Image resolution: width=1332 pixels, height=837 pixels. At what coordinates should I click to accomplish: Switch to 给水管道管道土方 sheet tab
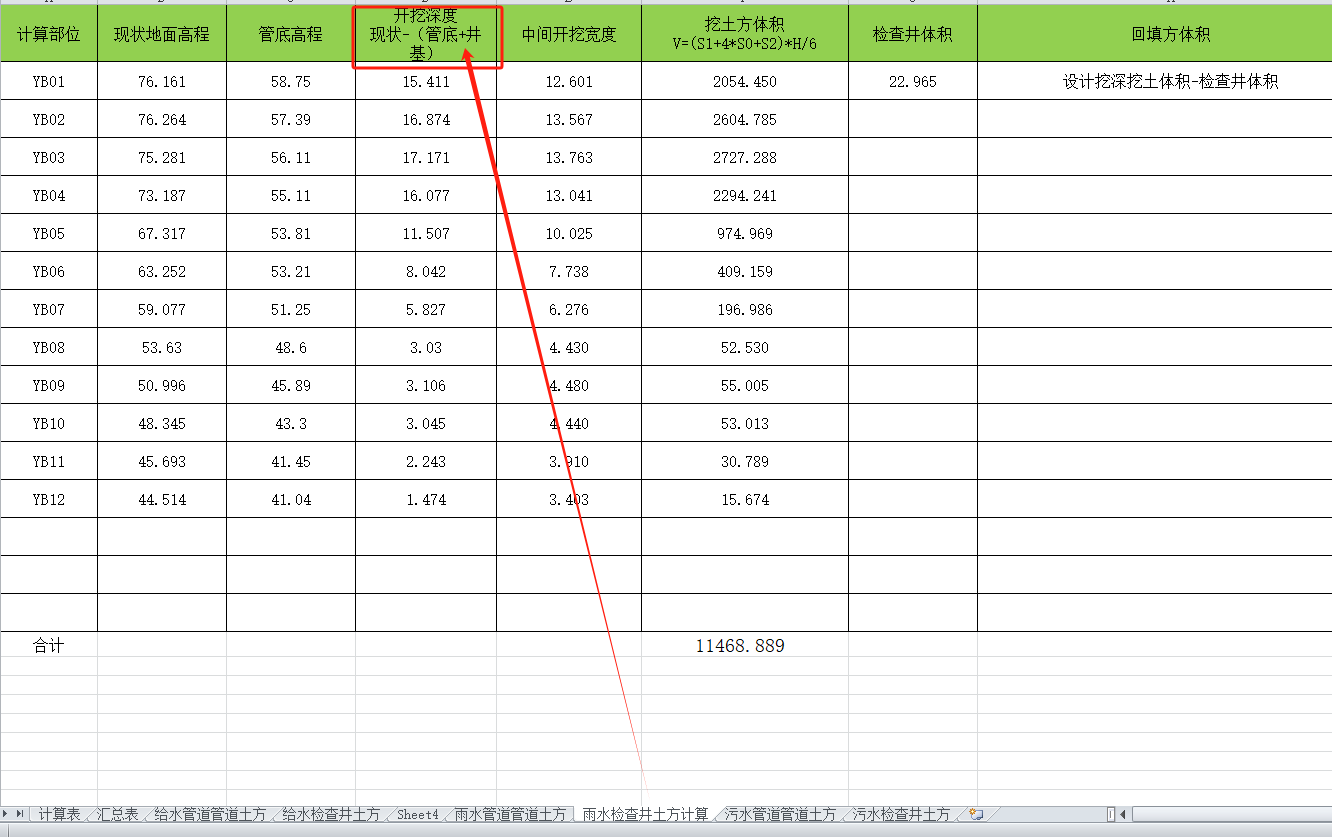[210, 814]
